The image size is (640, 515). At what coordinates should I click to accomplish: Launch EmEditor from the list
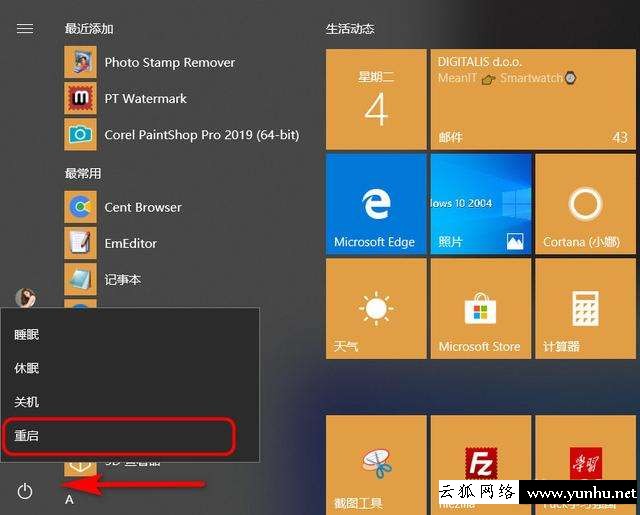pos(131,243)
